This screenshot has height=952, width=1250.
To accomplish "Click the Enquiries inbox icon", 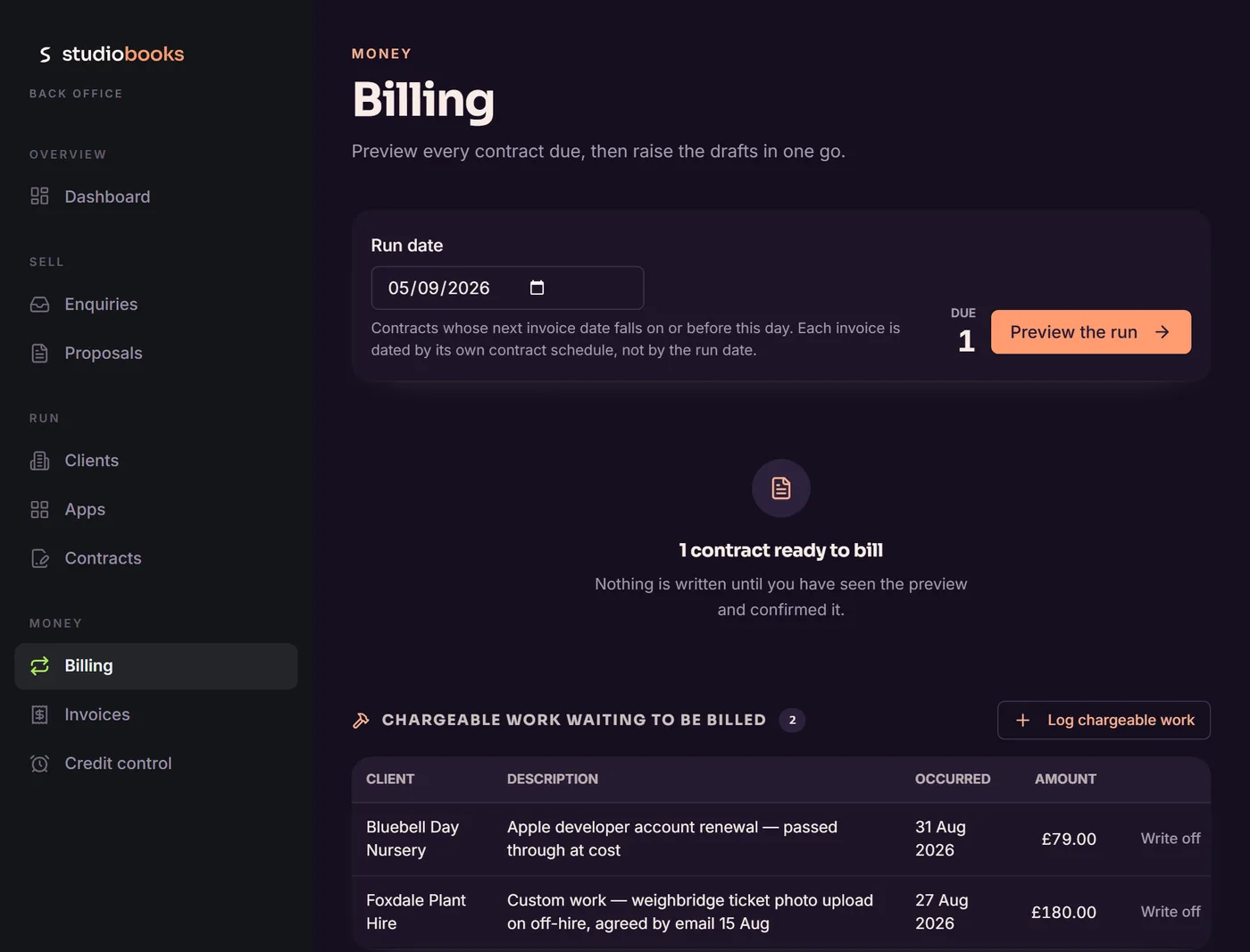I will (39, 305).
